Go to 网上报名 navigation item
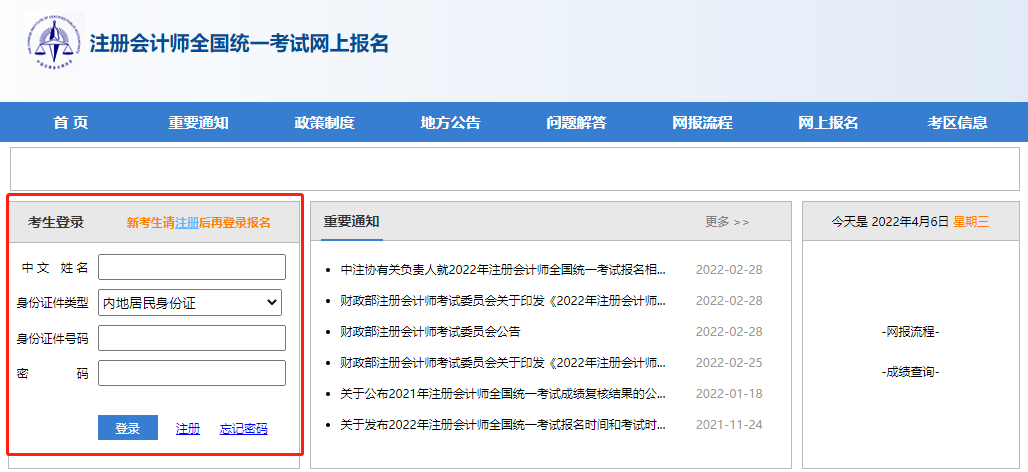 pos(828,123)
